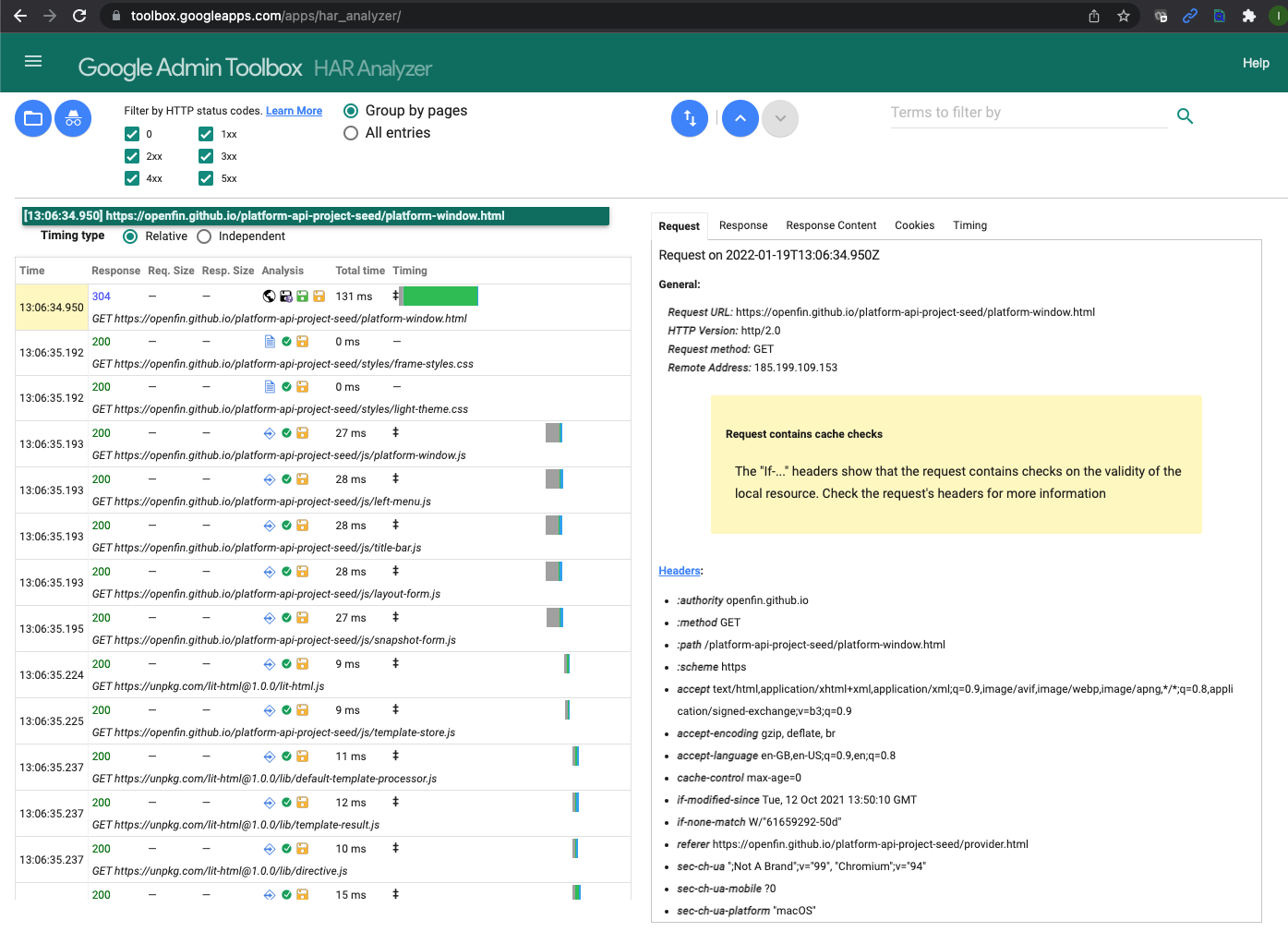This screenshot has width=1288, height=944.
Task: Click orange save icon in title-bar.js row
Action: (x=302, y=526)
